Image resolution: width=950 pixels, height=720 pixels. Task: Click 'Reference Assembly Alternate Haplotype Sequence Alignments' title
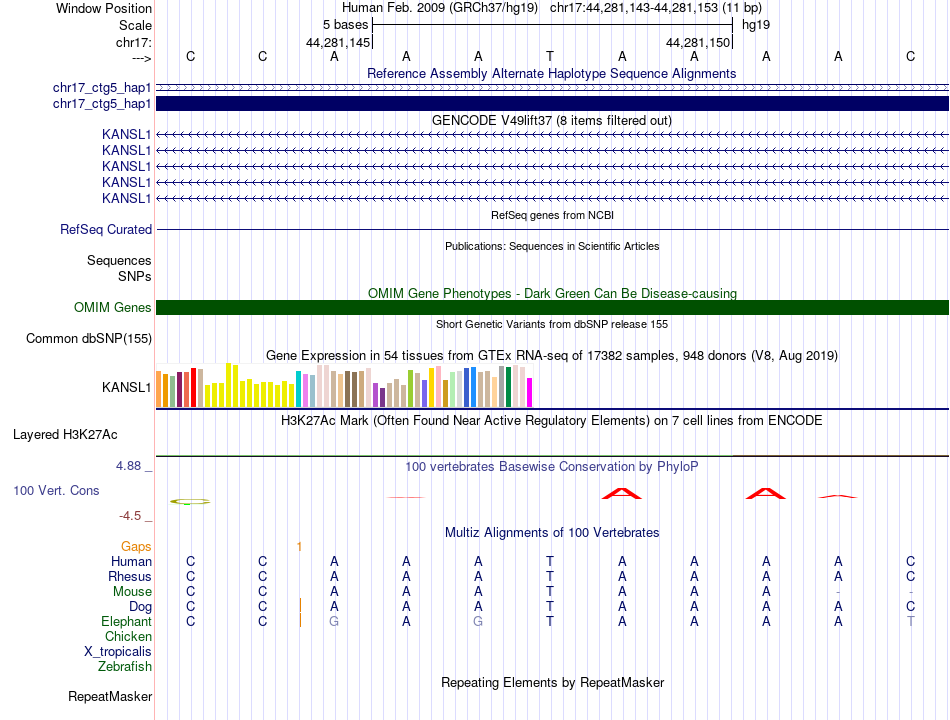pyautogui.click(x=552, y=73)
